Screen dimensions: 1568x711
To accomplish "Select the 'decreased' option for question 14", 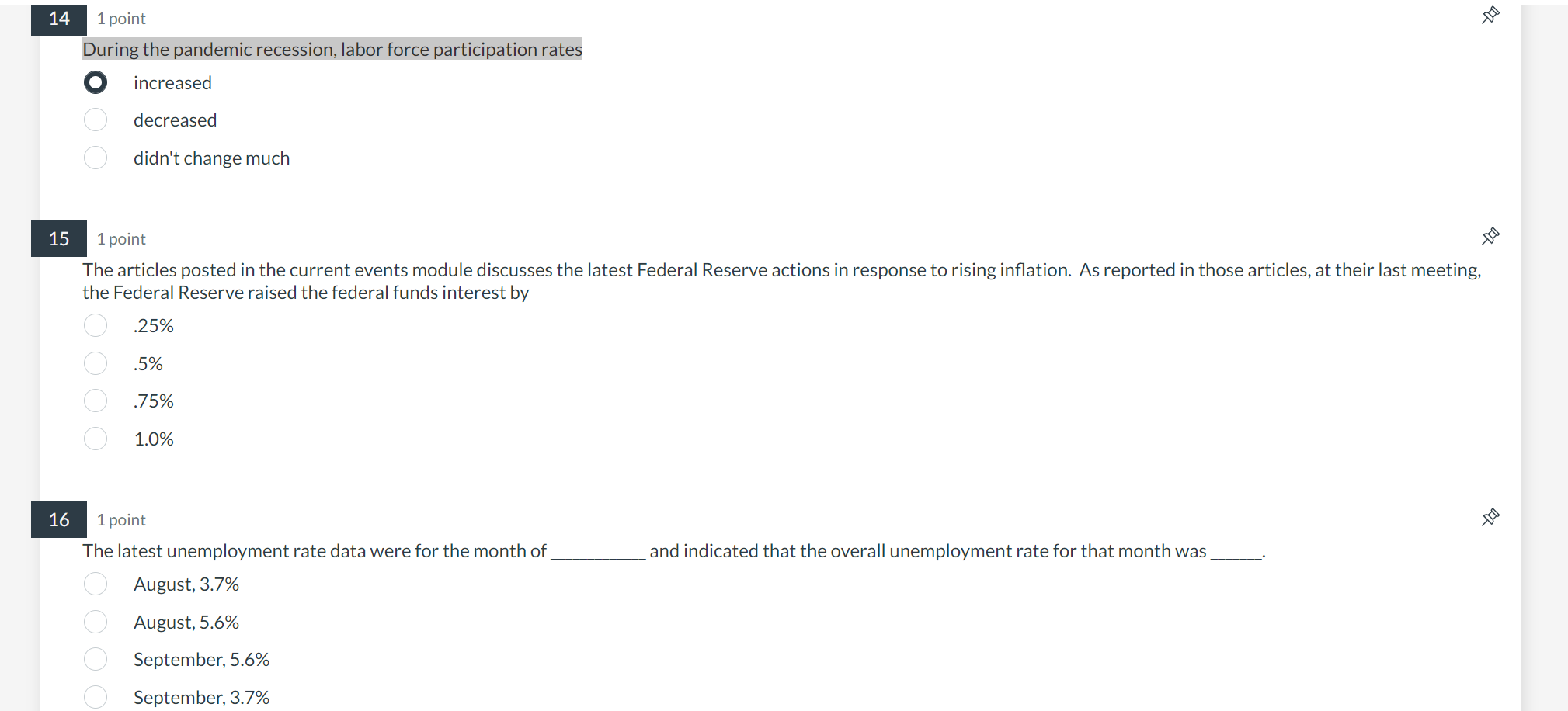I will click(95, 120).
